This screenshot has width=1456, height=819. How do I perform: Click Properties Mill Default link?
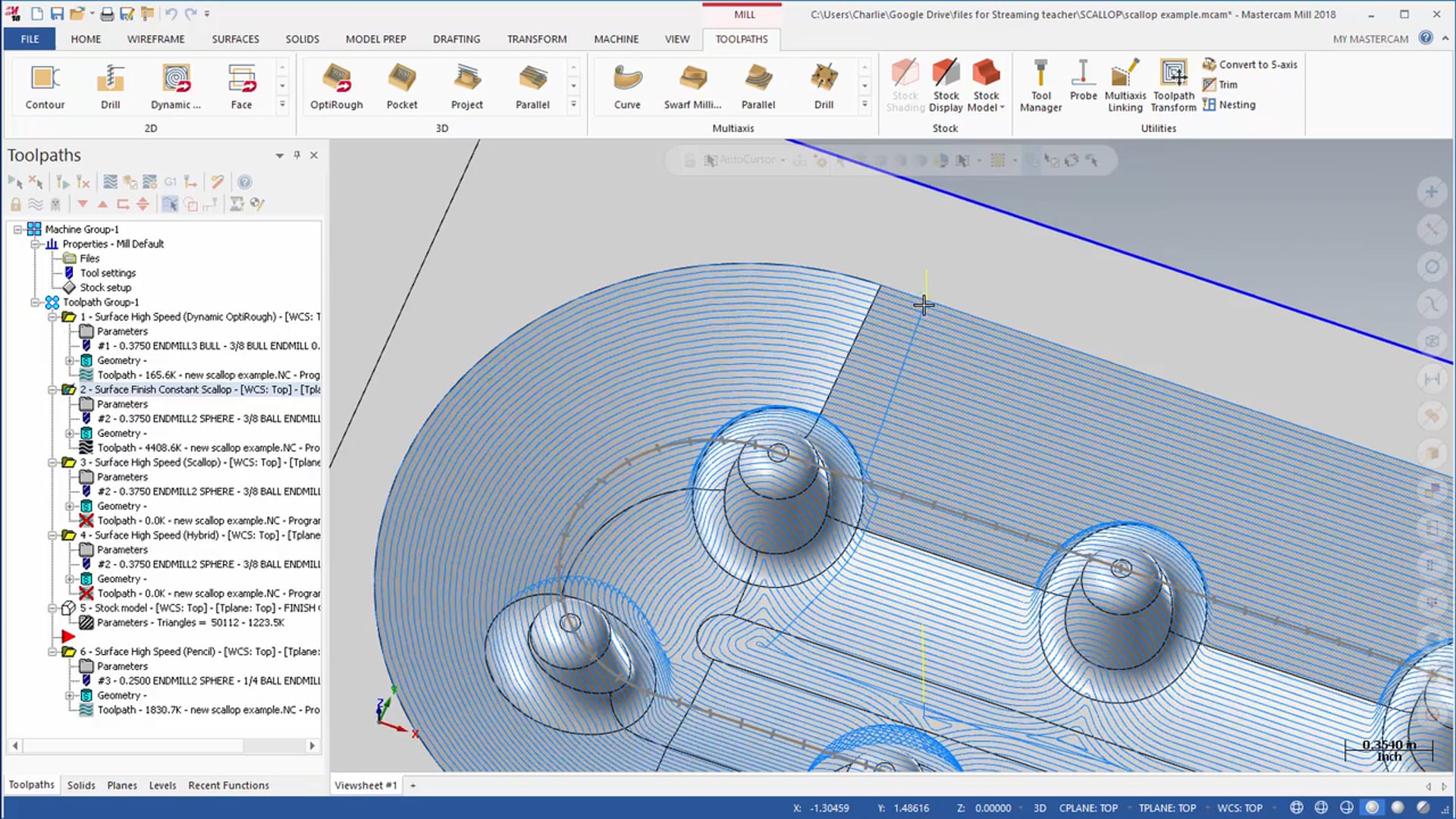(x=113, y=243)
